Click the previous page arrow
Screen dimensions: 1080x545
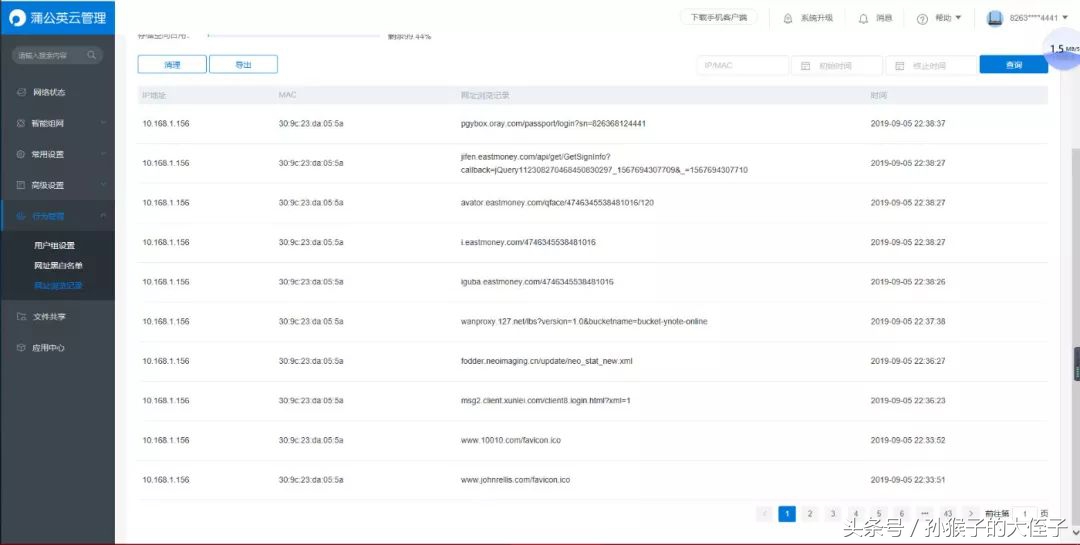pyautogui.click(x=764, y=514)
